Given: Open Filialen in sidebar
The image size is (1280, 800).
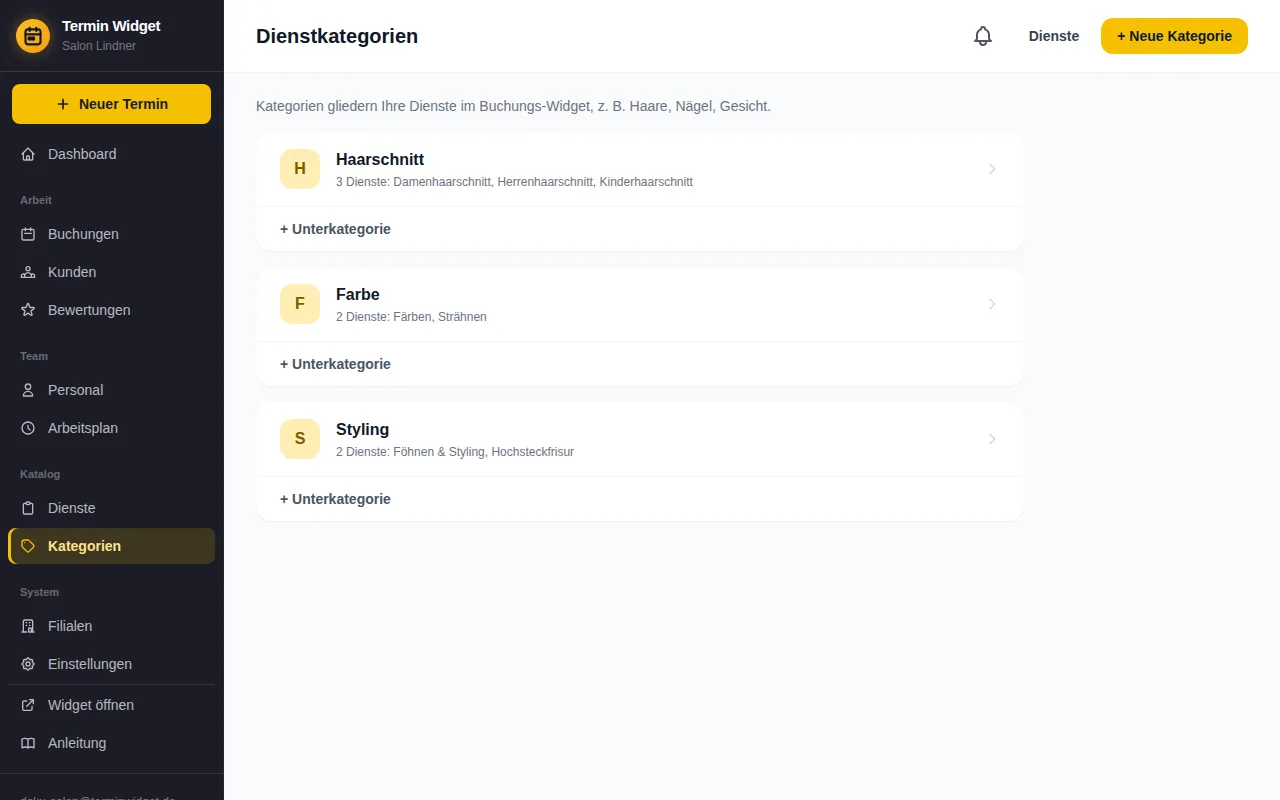Looking at the screenshot, I should tap(111, 626).
